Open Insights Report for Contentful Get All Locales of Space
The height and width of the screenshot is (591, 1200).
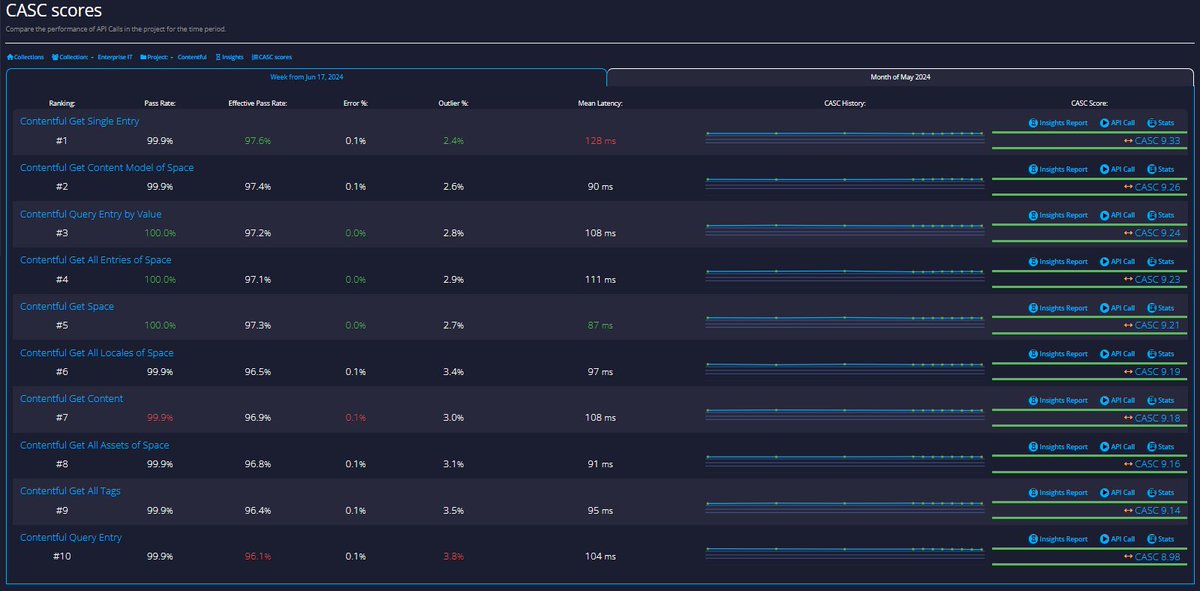[x=1058, y=354]
